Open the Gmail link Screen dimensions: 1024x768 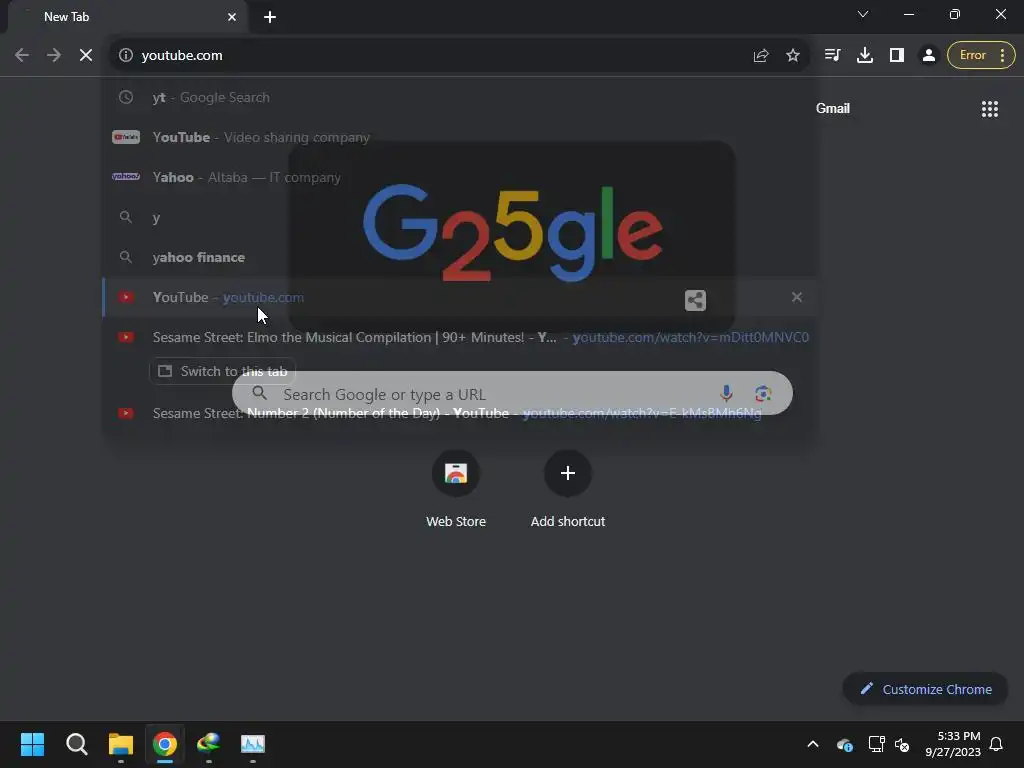(833, 108)
